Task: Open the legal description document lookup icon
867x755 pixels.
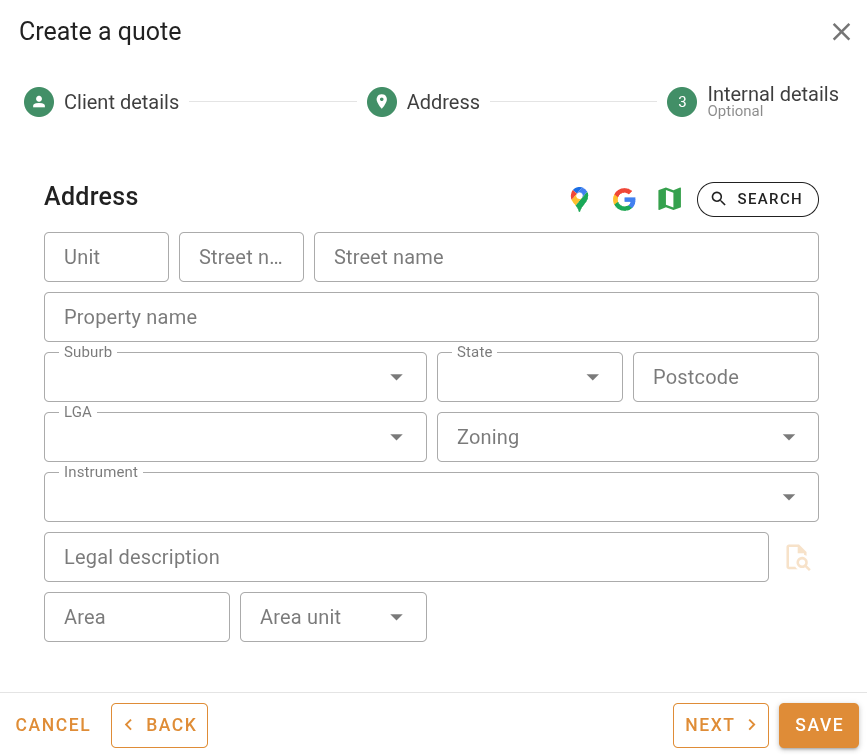Action: coord(798,557)
